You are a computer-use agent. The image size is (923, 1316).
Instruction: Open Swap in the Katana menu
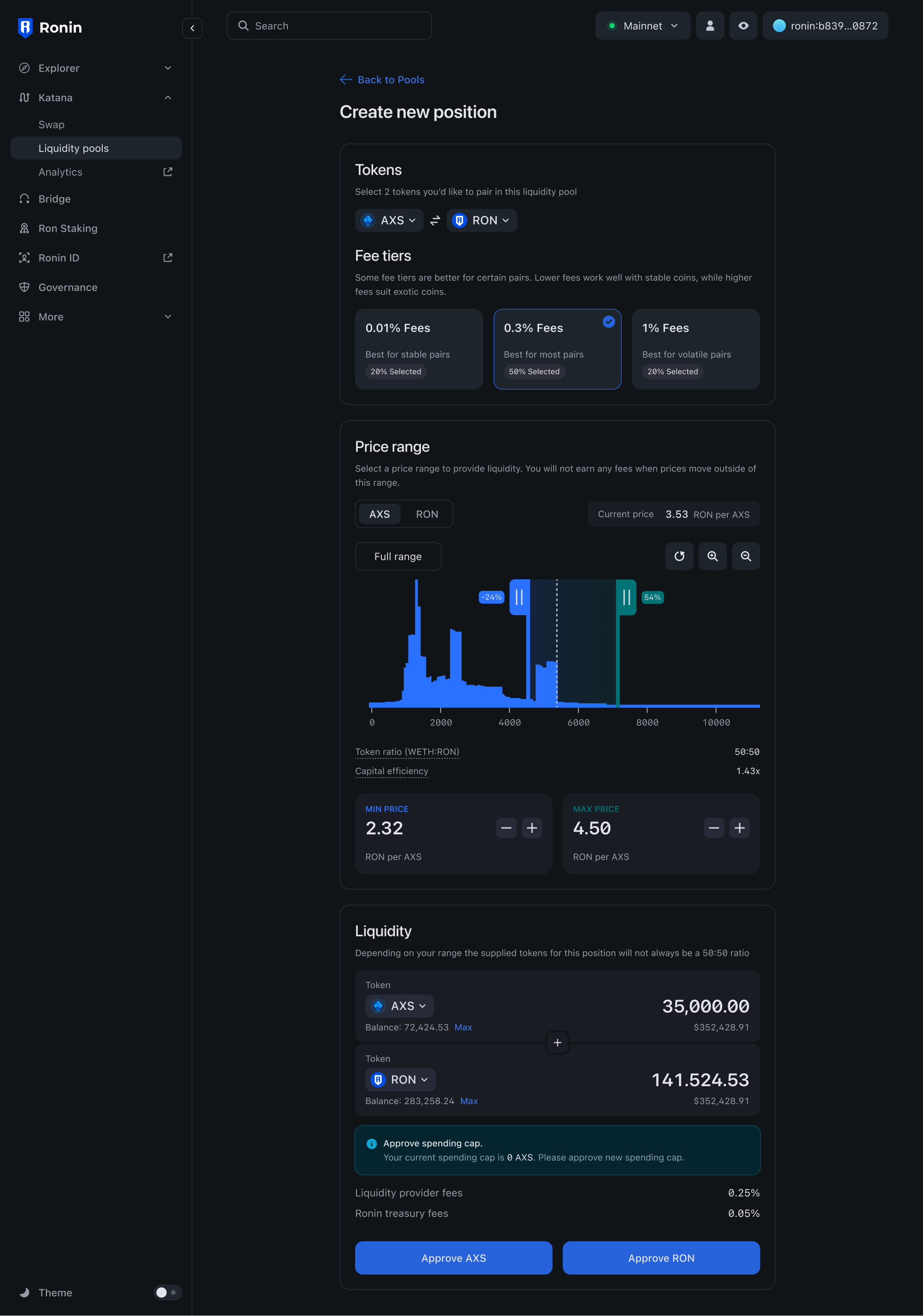point(52,124)
